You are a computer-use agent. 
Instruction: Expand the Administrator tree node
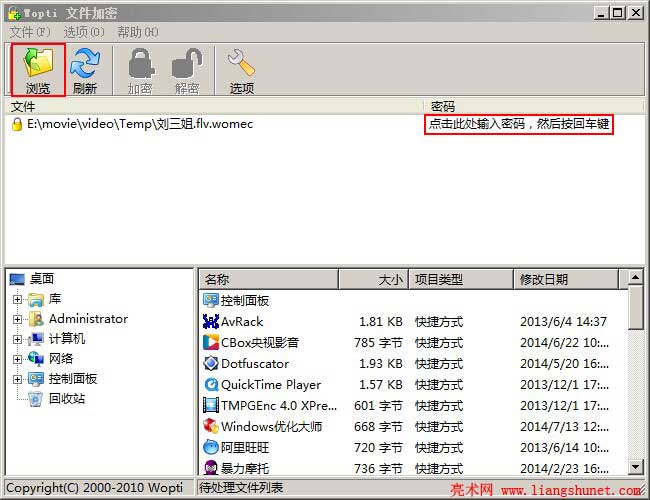point(17,319)
